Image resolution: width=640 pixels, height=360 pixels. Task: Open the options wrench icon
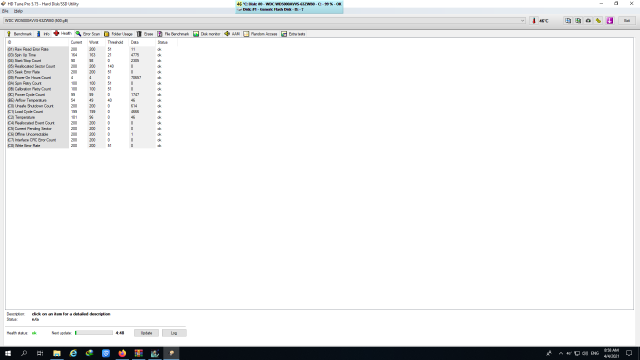point(598,20)
